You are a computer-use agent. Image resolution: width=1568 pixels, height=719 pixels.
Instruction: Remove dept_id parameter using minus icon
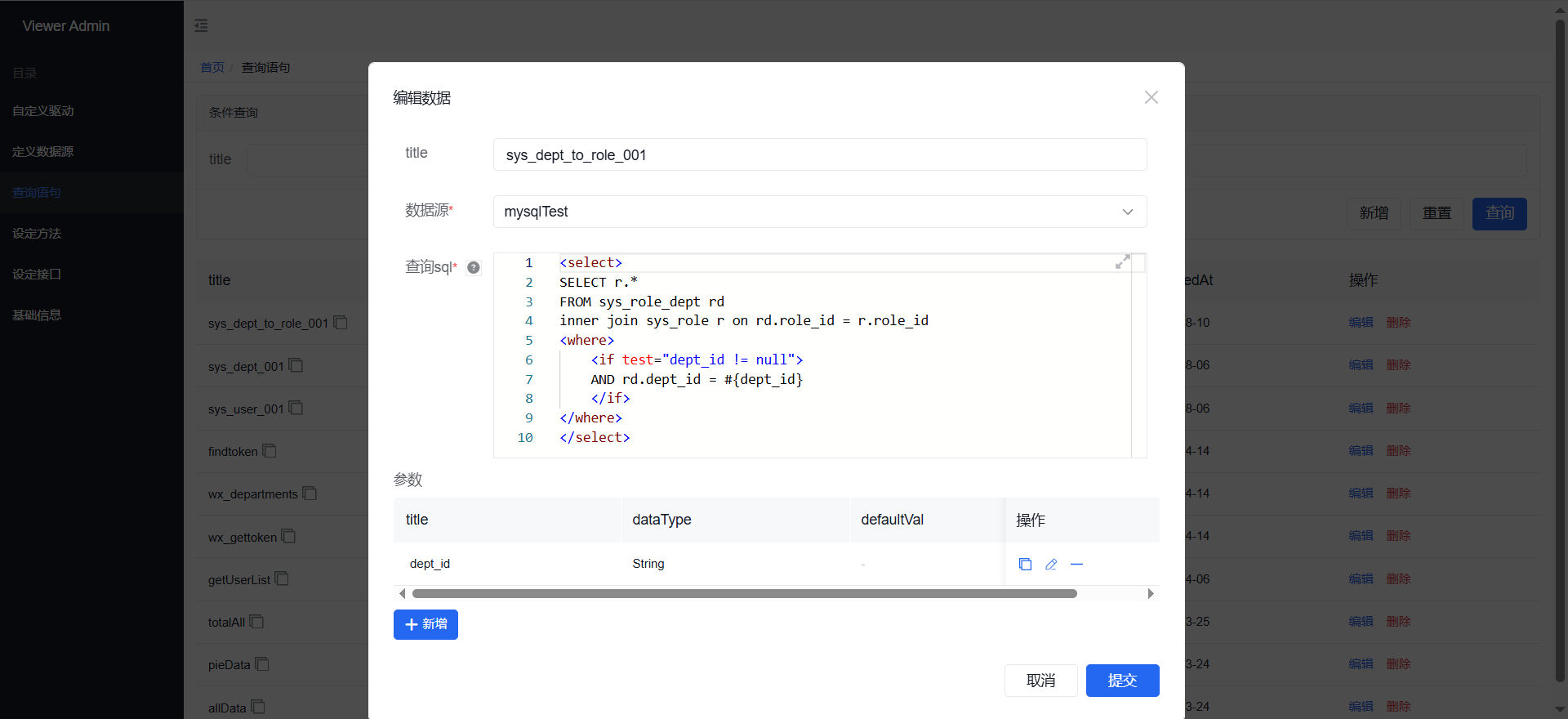click(x=1076, y=565)
